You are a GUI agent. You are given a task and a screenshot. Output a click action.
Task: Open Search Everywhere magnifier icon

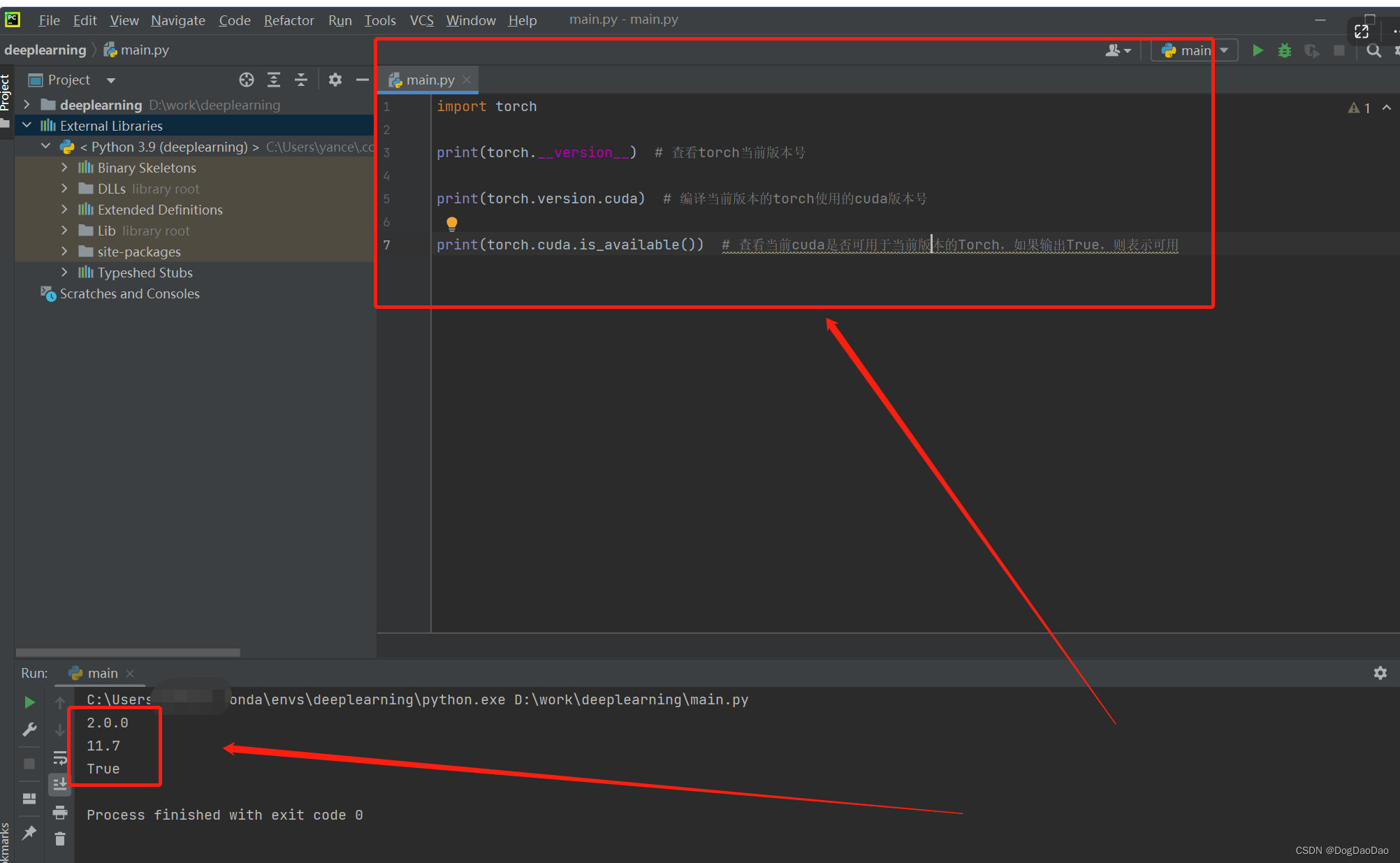(x=1373, y=50)
